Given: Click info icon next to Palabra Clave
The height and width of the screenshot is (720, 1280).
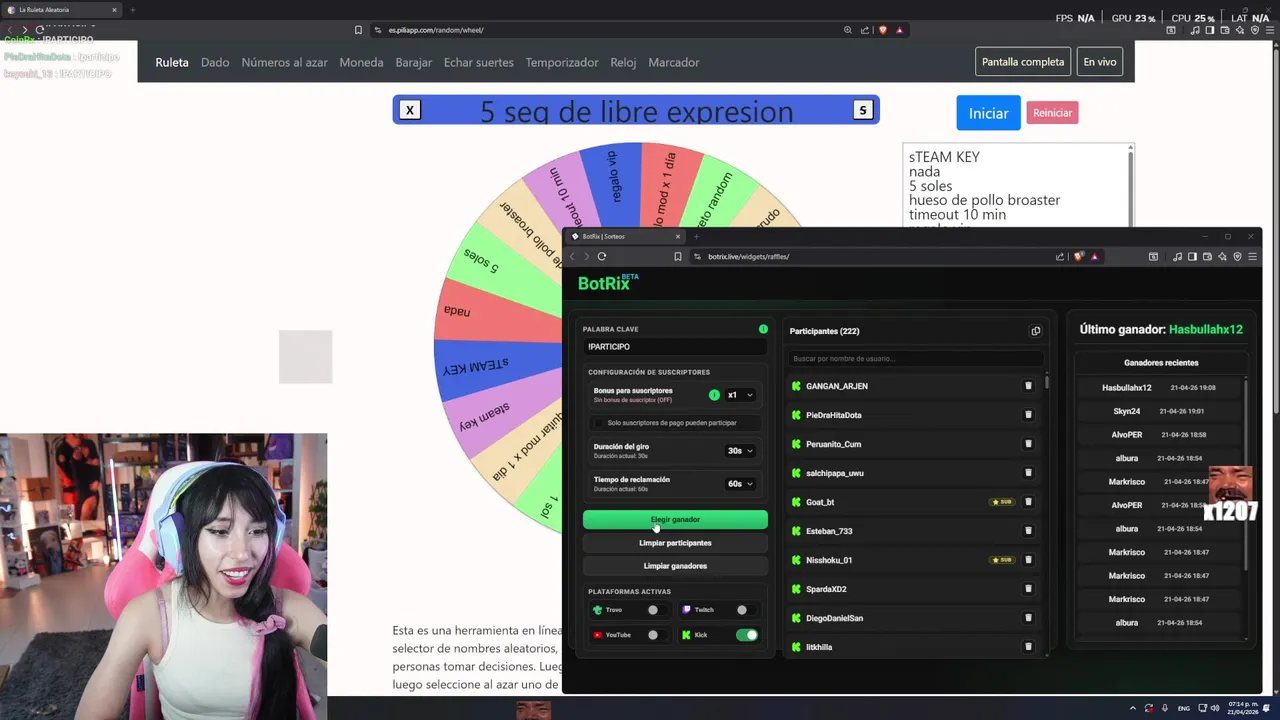Looking at the screenshot, I should (763, 329).
